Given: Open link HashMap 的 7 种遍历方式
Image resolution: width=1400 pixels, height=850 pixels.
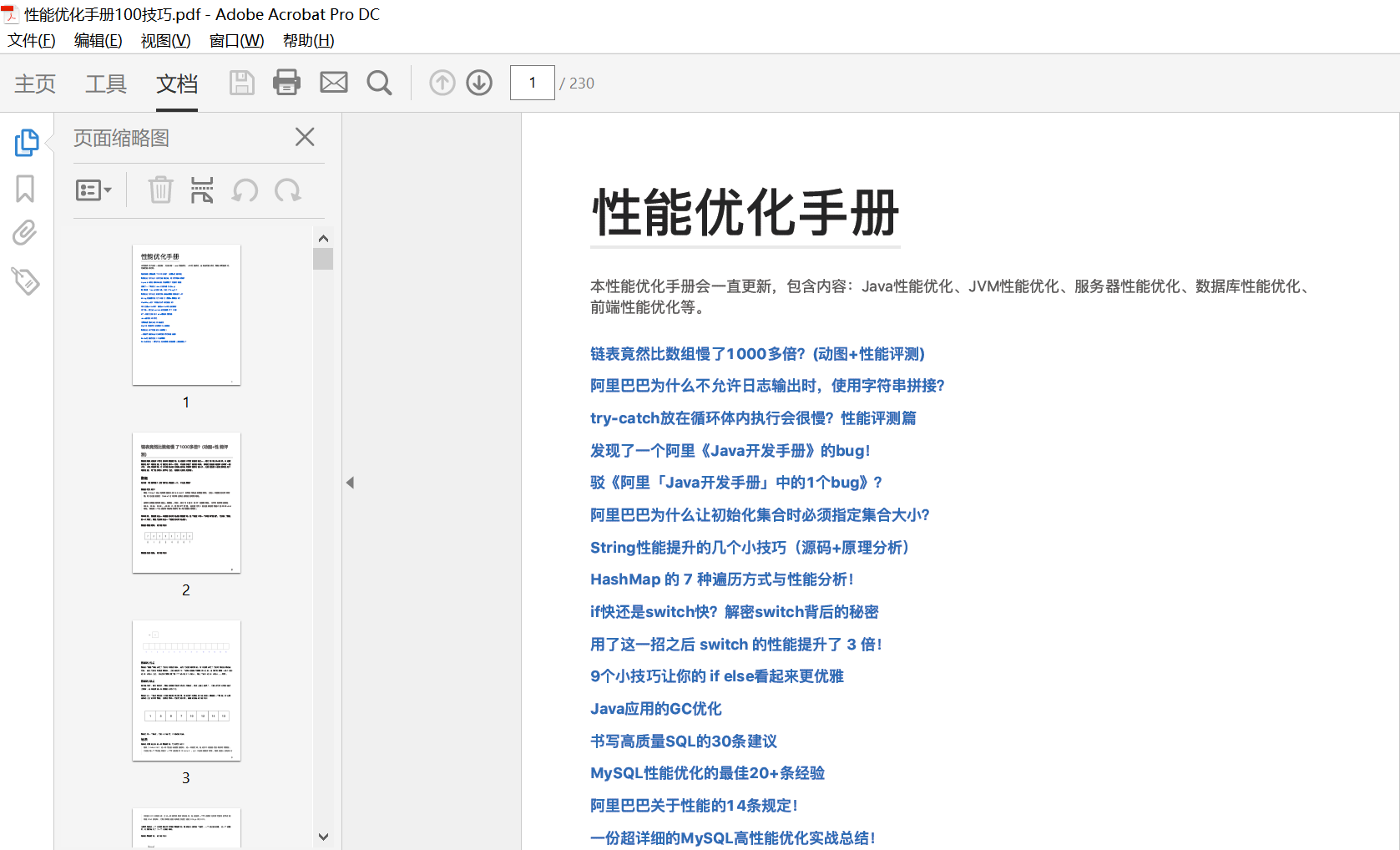Looking at the screenshot, I should click(722, 579).
